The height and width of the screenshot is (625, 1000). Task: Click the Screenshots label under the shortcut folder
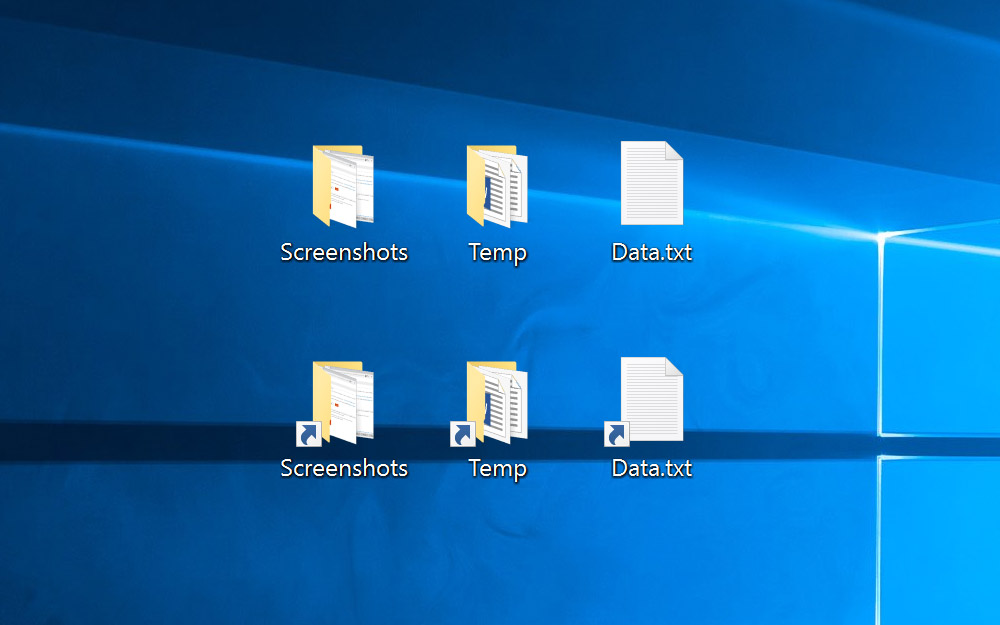coord(344,469)
